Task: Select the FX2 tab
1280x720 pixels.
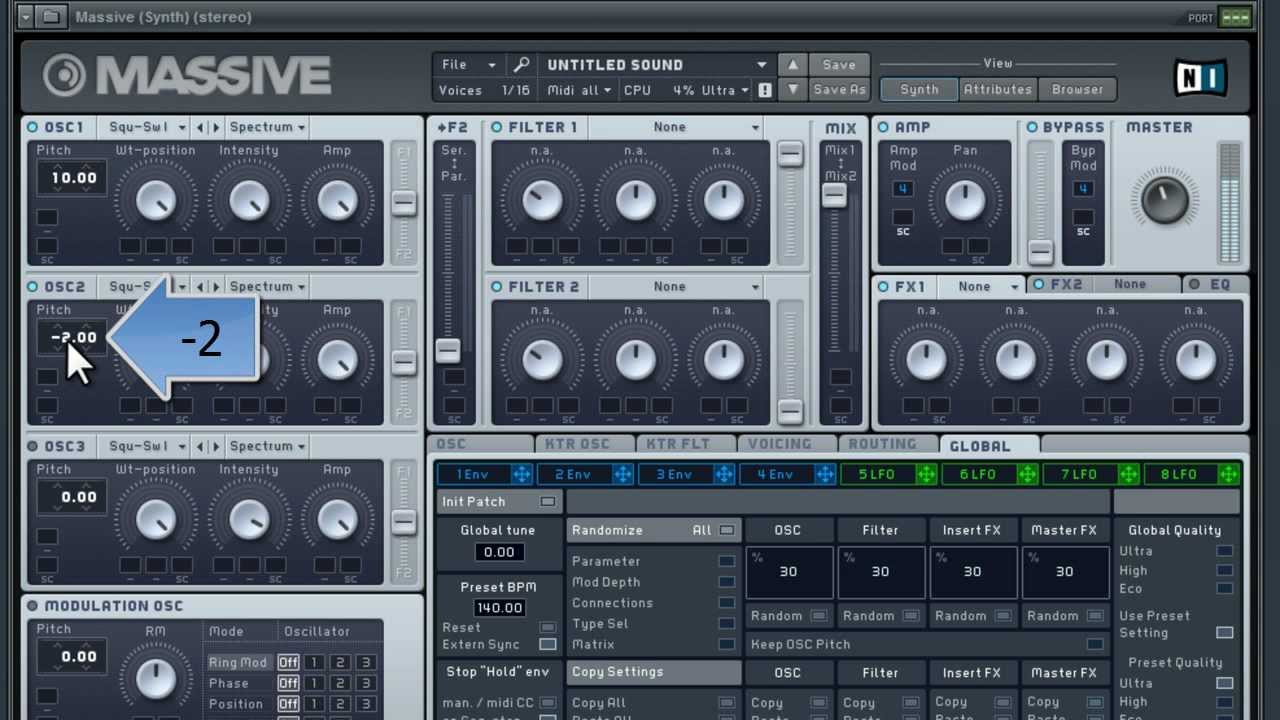Action: [x=1104, y=285]
